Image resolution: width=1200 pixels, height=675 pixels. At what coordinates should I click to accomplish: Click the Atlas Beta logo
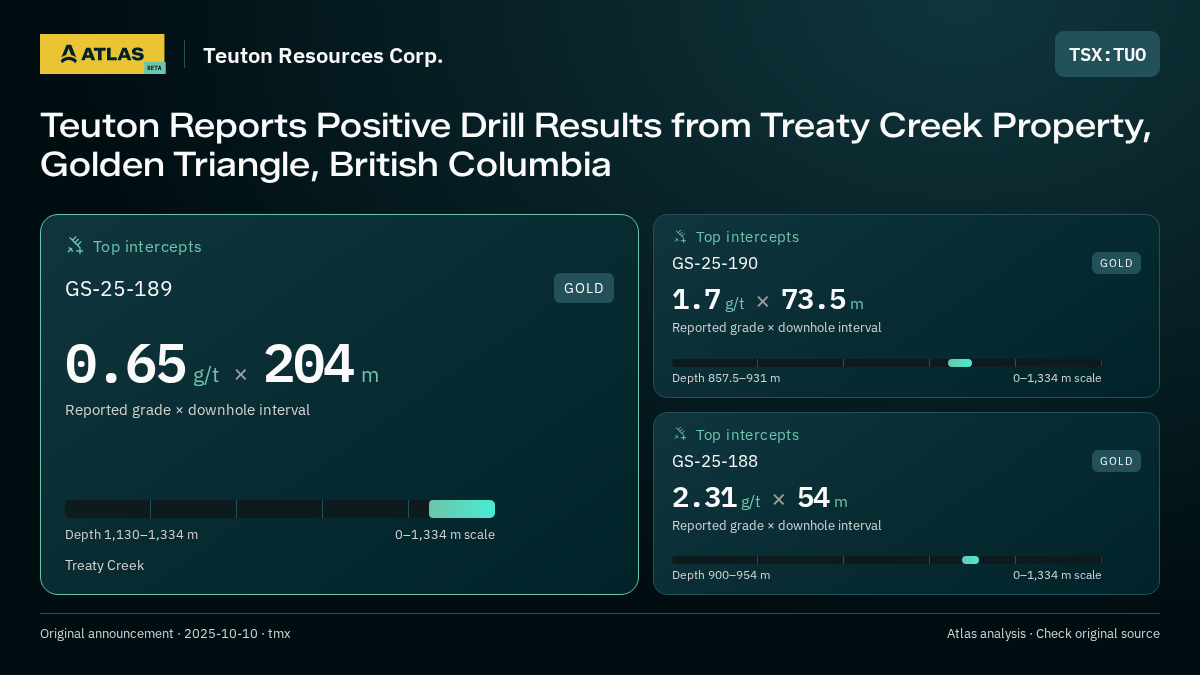[x=102, y=54]
